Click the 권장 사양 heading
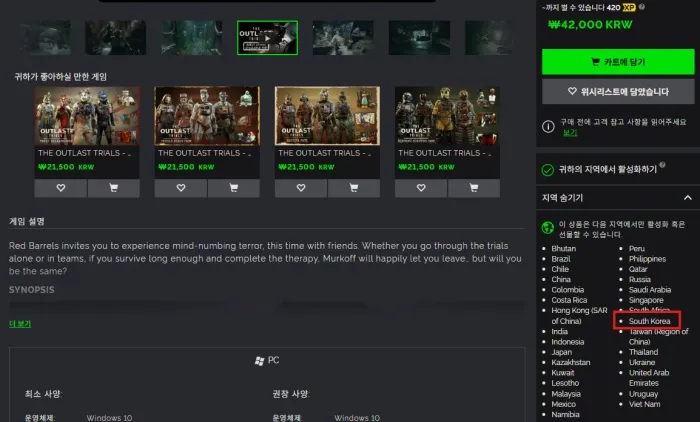700x422 pixels. (291, 394)
